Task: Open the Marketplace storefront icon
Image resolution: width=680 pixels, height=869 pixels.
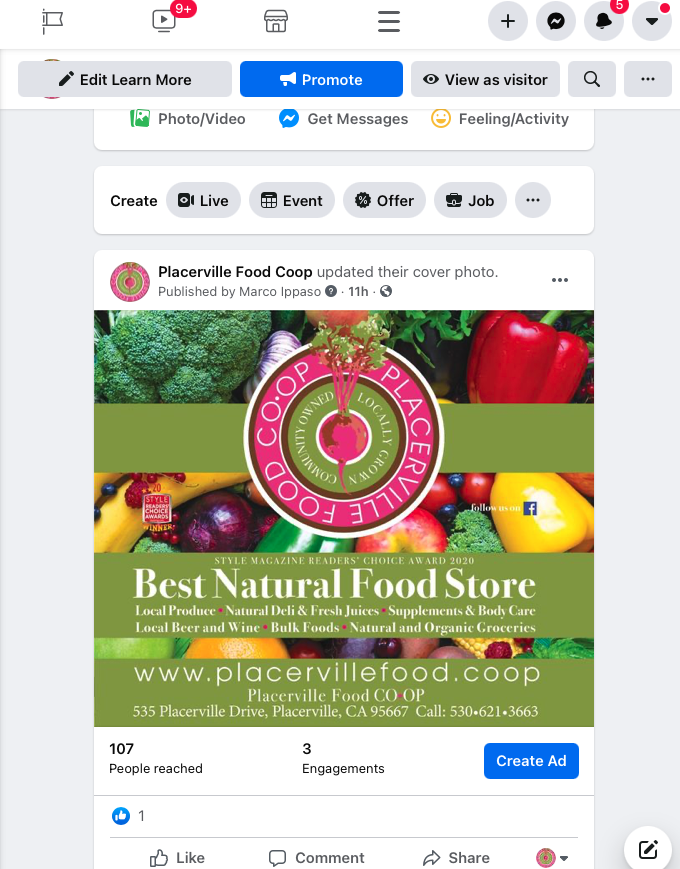Action: 275,21
